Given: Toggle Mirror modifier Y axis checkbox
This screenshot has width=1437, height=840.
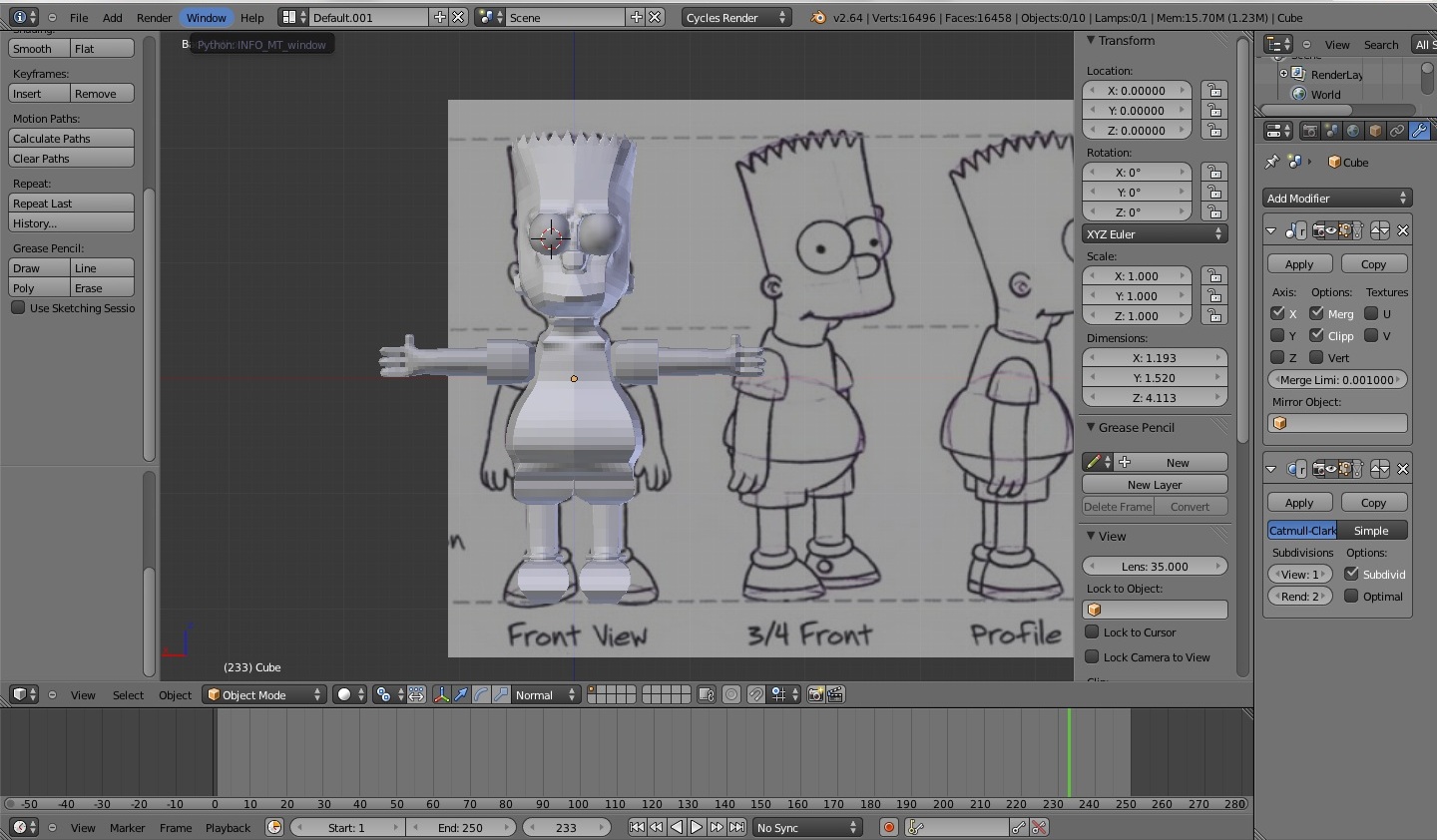Looking at the screenshot, I should (1277, 336).
